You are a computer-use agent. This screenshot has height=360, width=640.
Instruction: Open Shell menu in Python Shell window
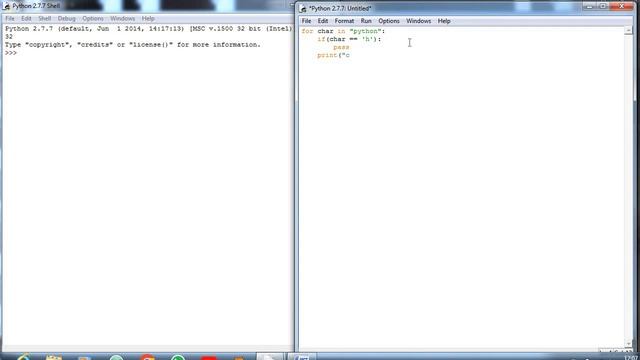[x=44, y=19]
